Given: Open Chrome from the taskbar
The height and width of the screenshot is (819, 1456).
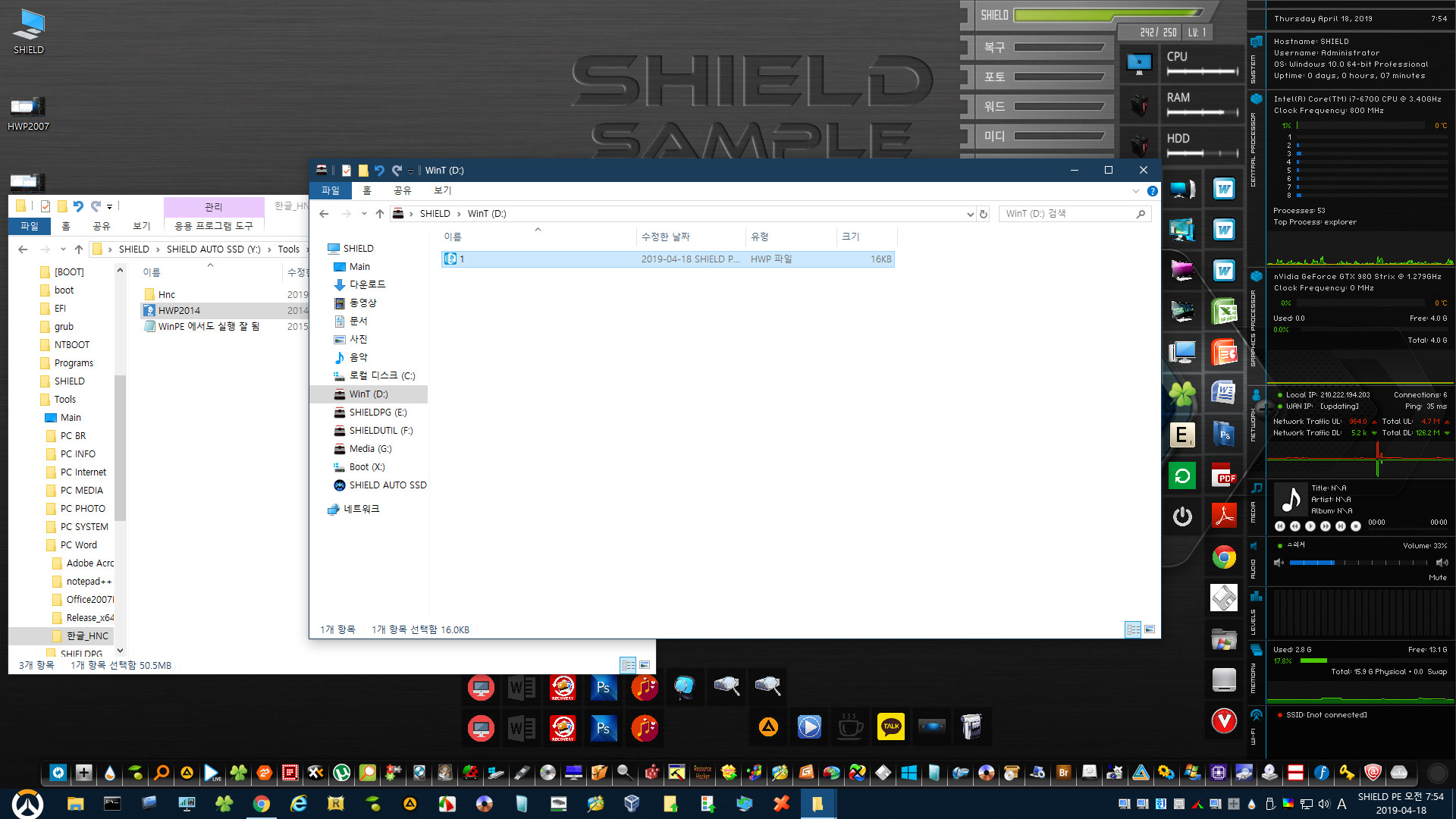Looking at the screenshot, I should (261, 804).
